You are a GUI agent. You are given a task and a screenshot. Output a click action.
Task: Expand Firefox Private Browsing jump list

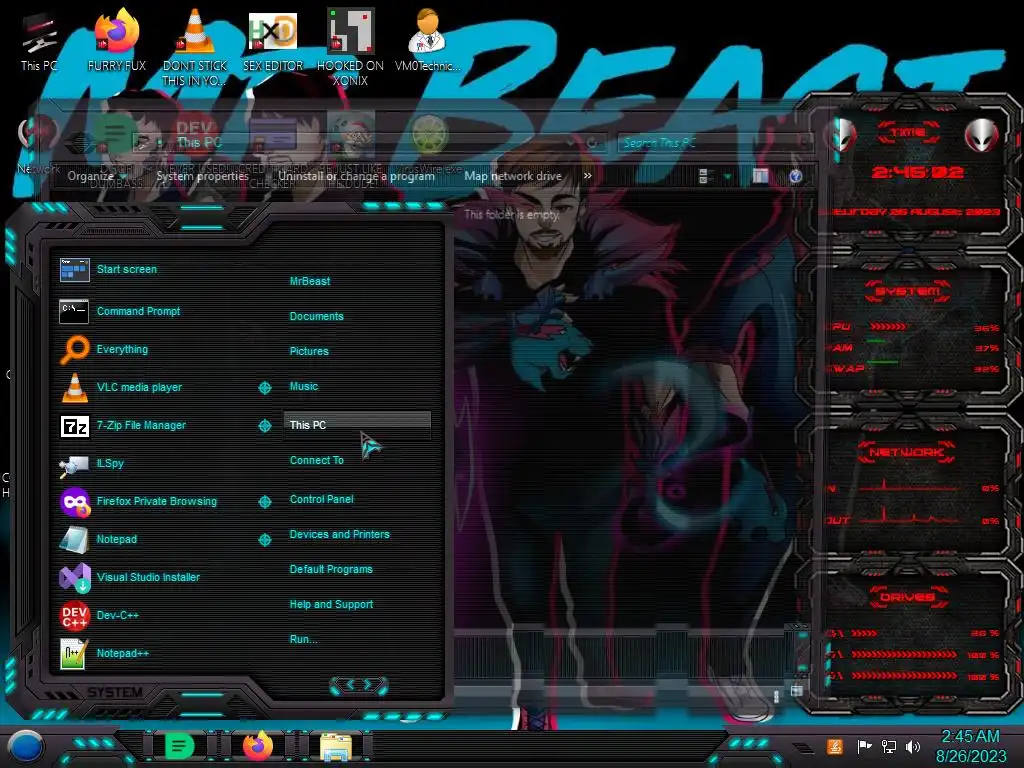[x=264, y=502]
